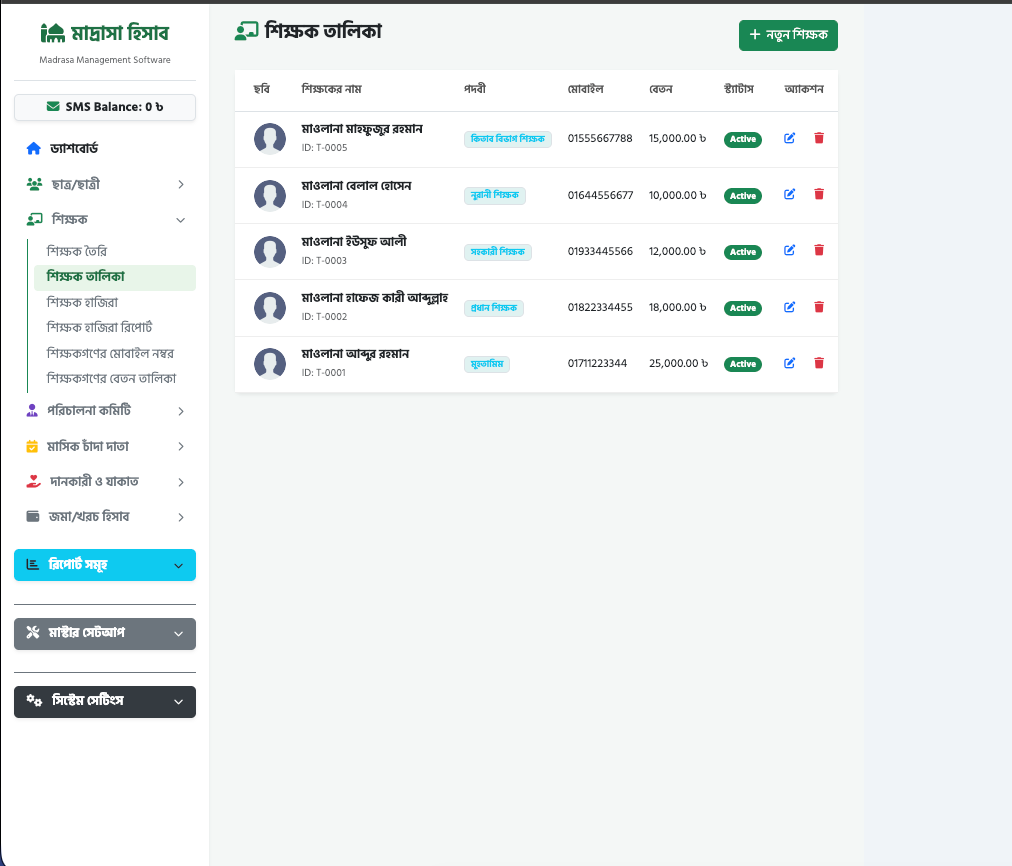Click the মুহতামিম designation badge
Viewport: 1012px width, 866px height.
487,365
